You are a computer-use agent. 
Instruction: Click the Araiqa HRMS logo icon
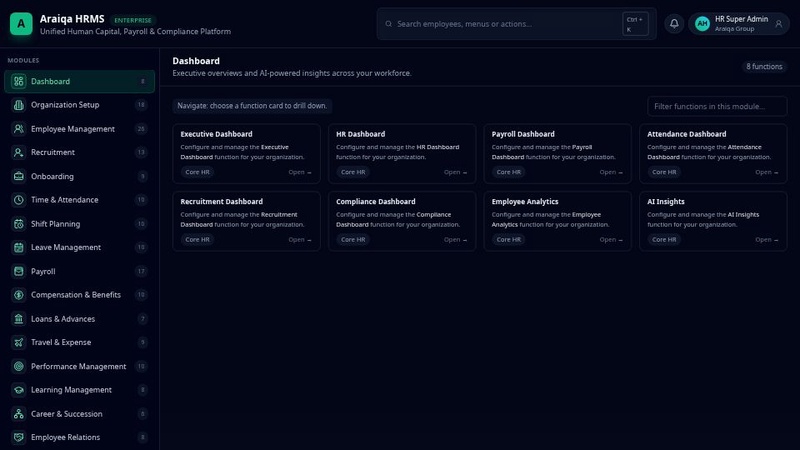point(21,24)
